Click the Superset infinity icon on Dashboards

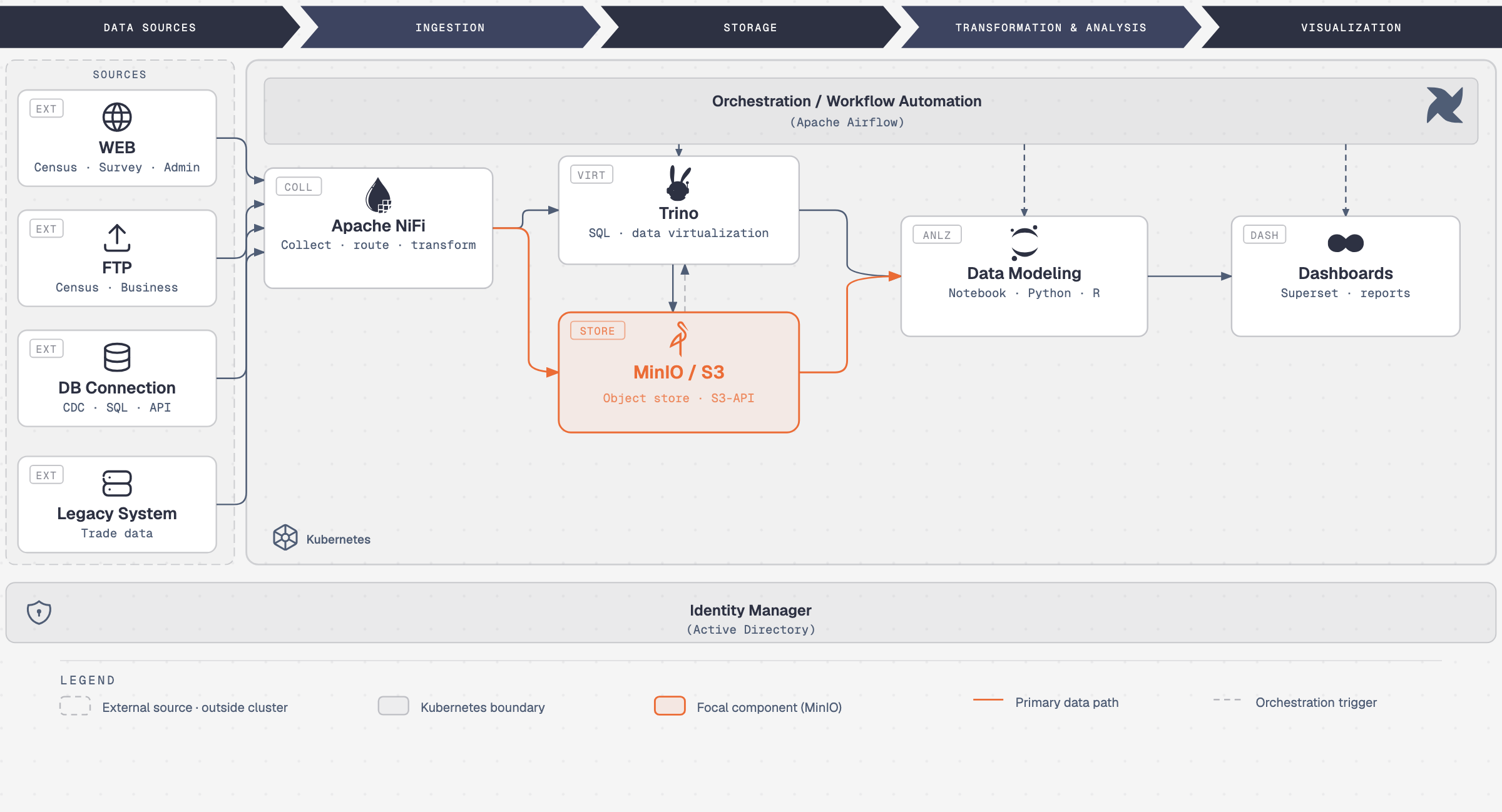(1346, 243)
